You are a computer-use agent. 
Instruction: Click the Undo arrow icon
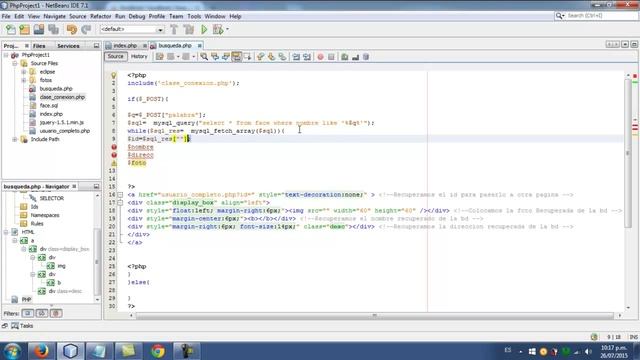pos(72,29)
